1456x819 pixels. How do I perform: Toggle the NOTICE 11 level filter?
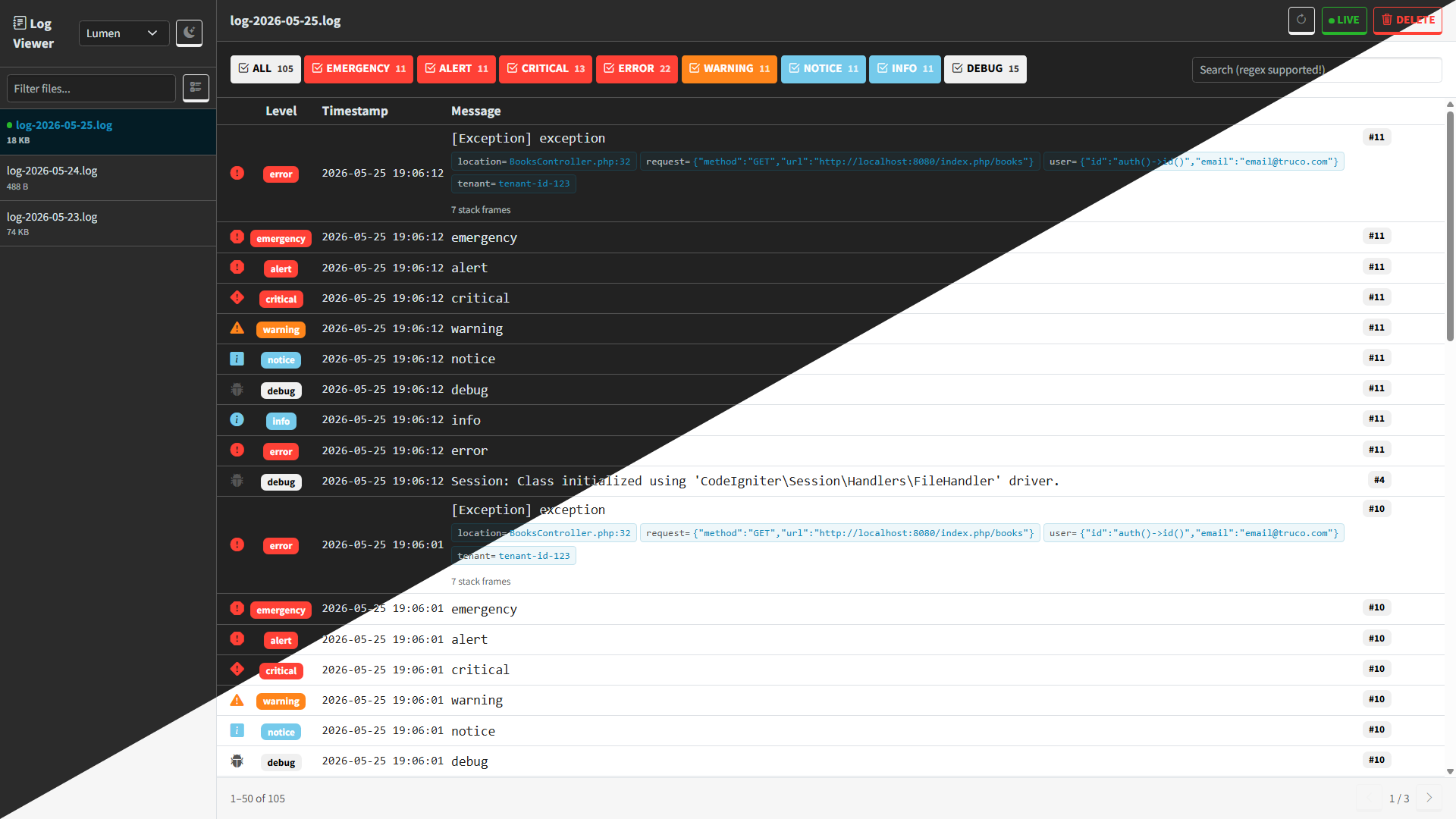[x=824, y=69]
